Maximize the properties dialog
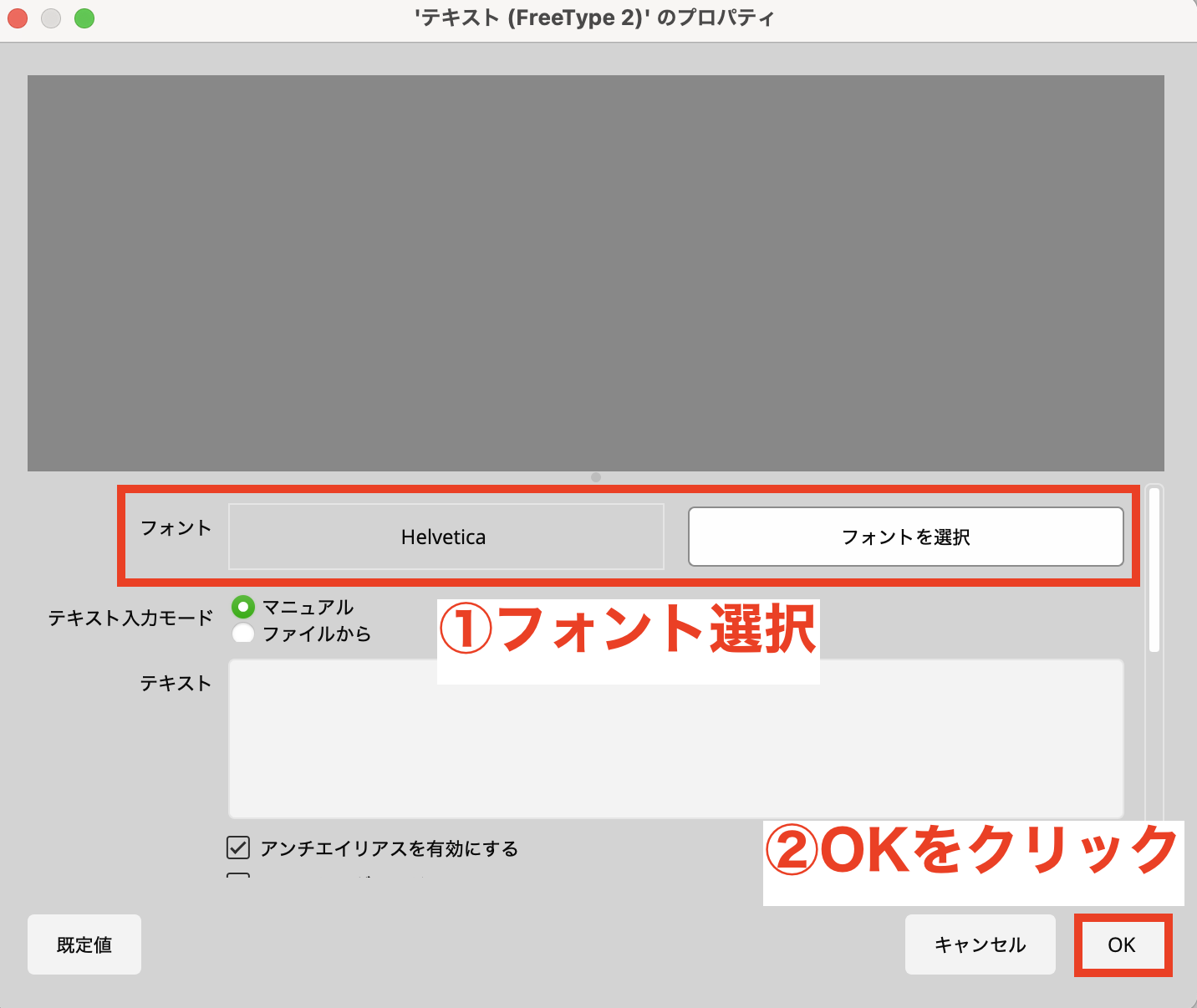Screen dimensions: 1197x1008 click(x=84, y=18)
